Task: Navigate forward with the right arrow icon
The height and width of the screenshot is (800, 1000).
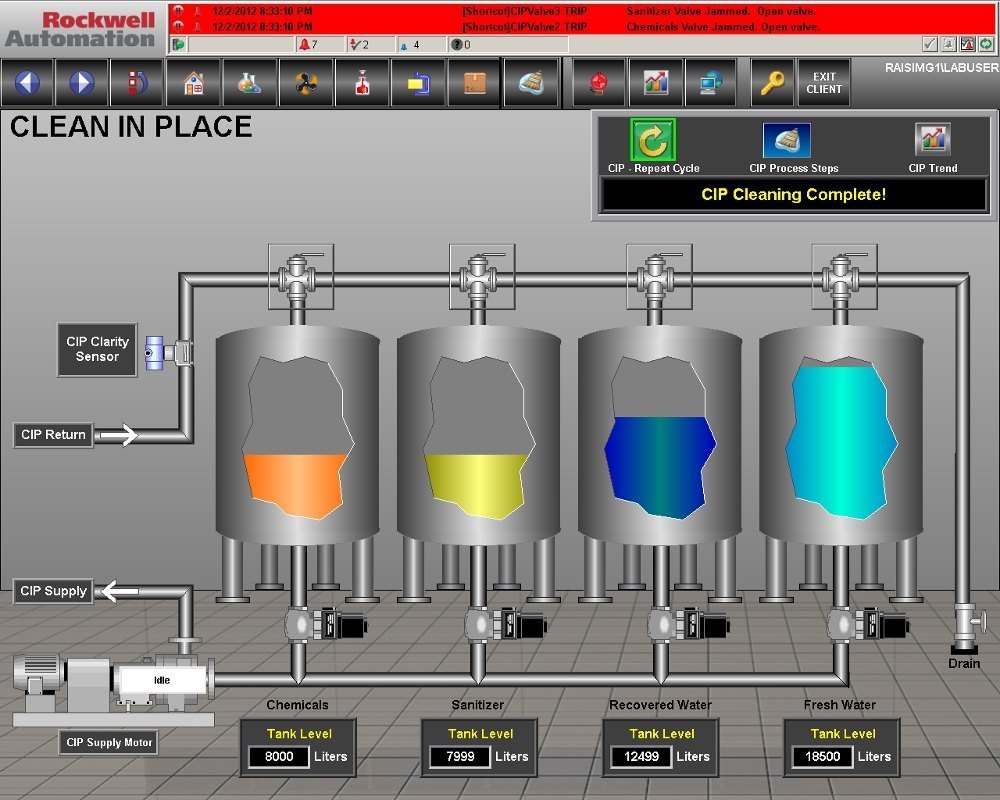Action: pos(83,82)
